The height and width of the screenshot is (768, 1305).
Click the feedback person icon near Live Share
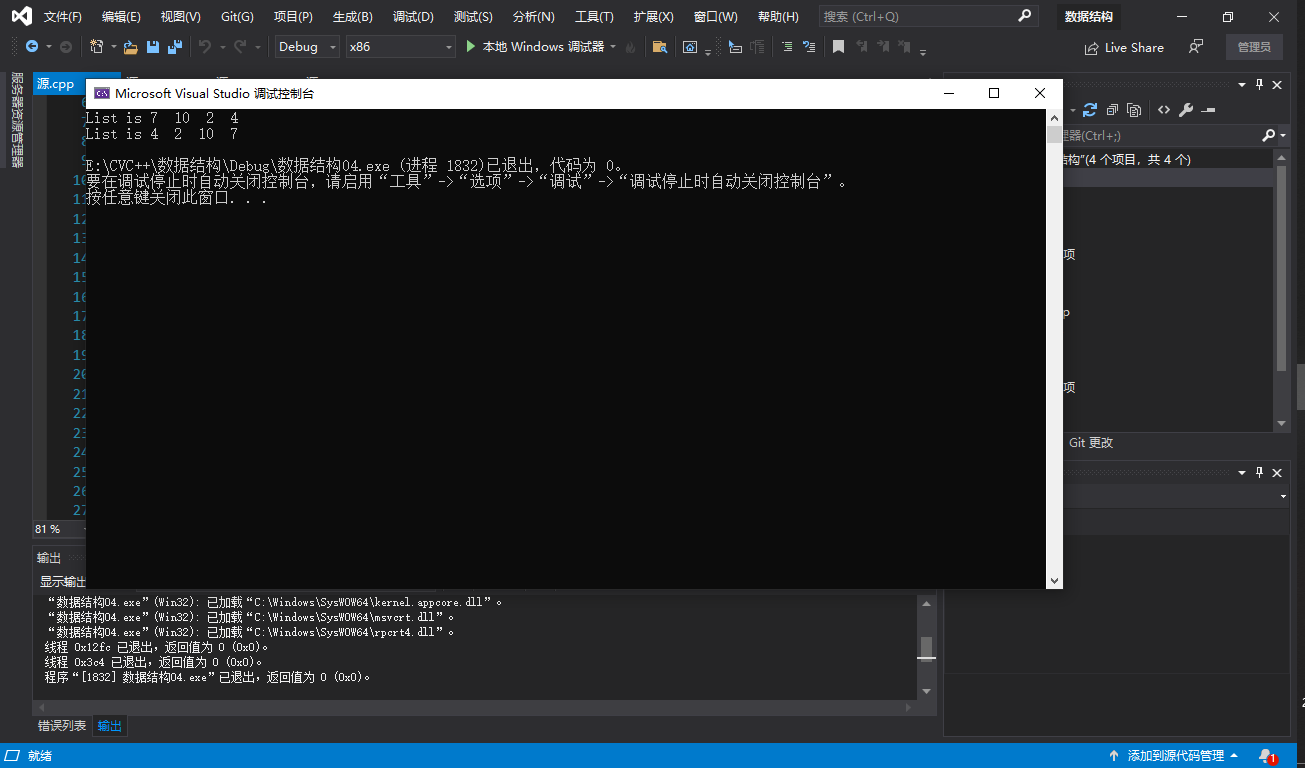pos(1196,47)
